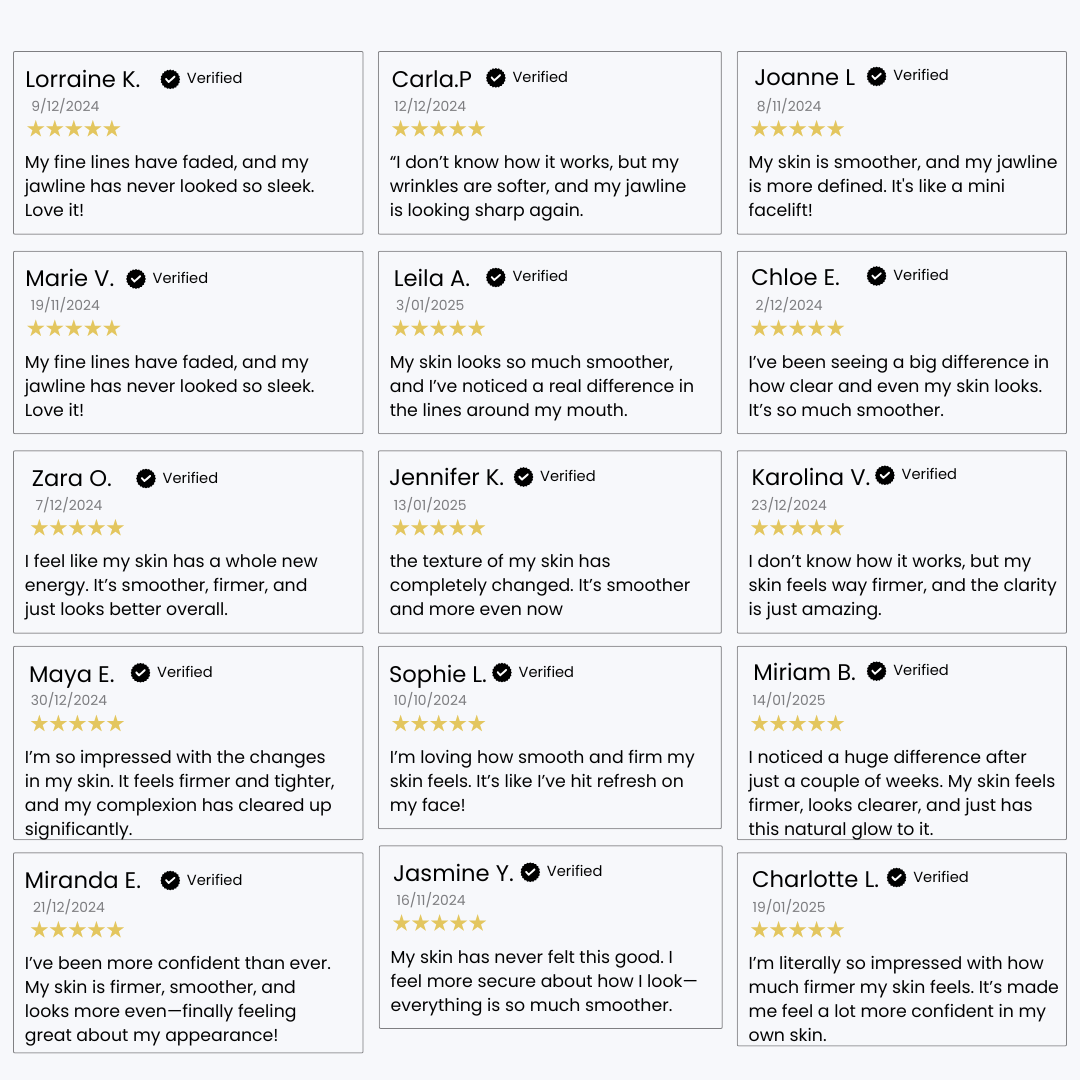Click the verified checkmark next to Carla.P
Viewport: 1080px width, 1080px height.
496,77
